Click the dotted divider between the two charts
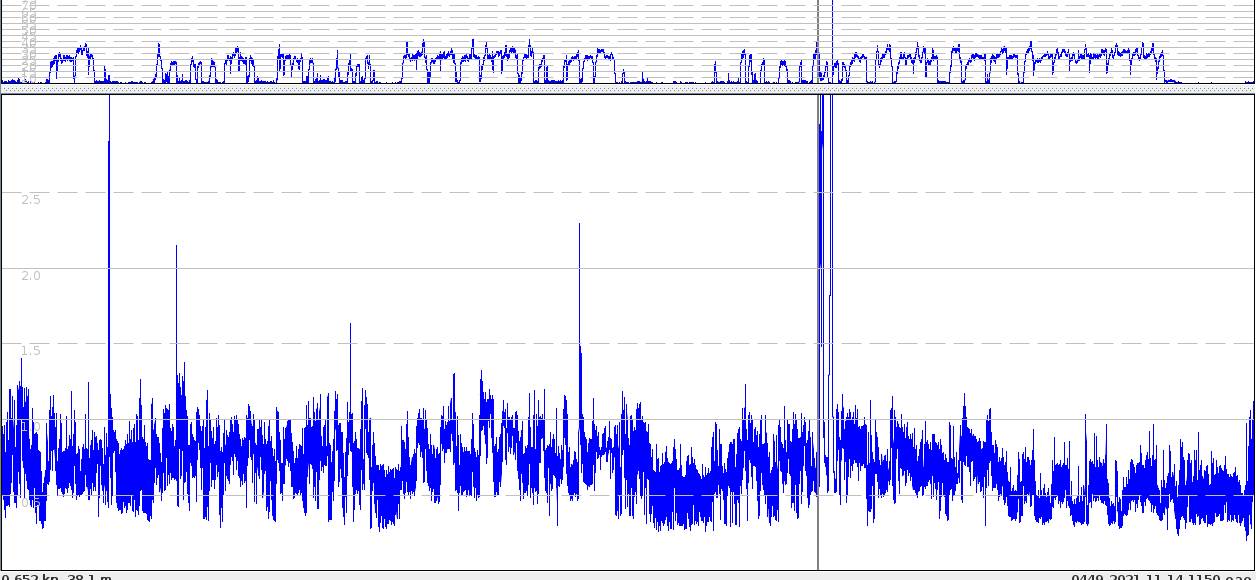1256x580 pixels. pos(628,88)
